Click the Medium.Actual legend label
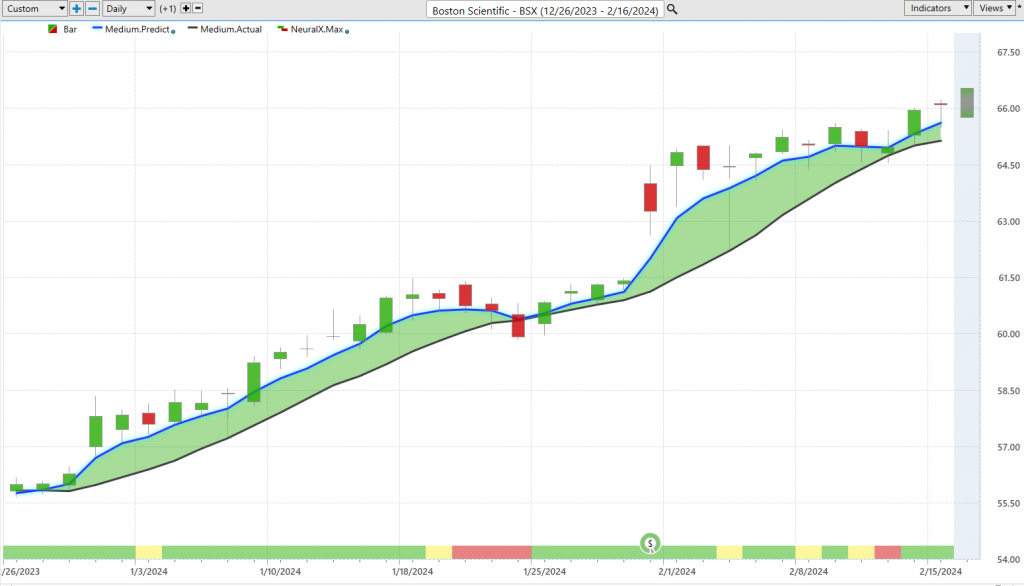This screenshot has height=586, width=1024. click(231, 29)
